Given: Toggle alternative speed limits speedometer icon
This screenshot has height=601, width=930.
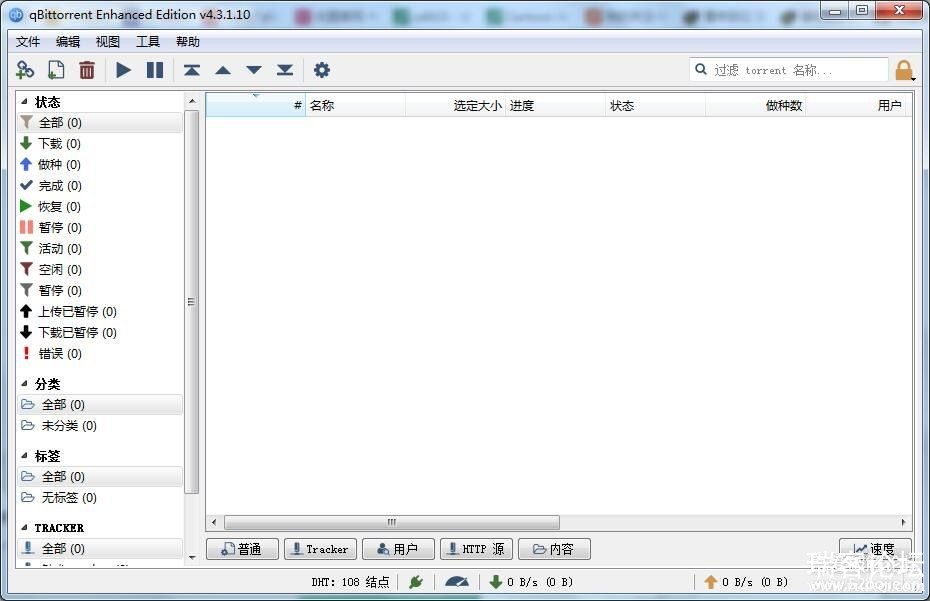Looking at the screenshot, I should pyautogui.click(x=457, y=582).
